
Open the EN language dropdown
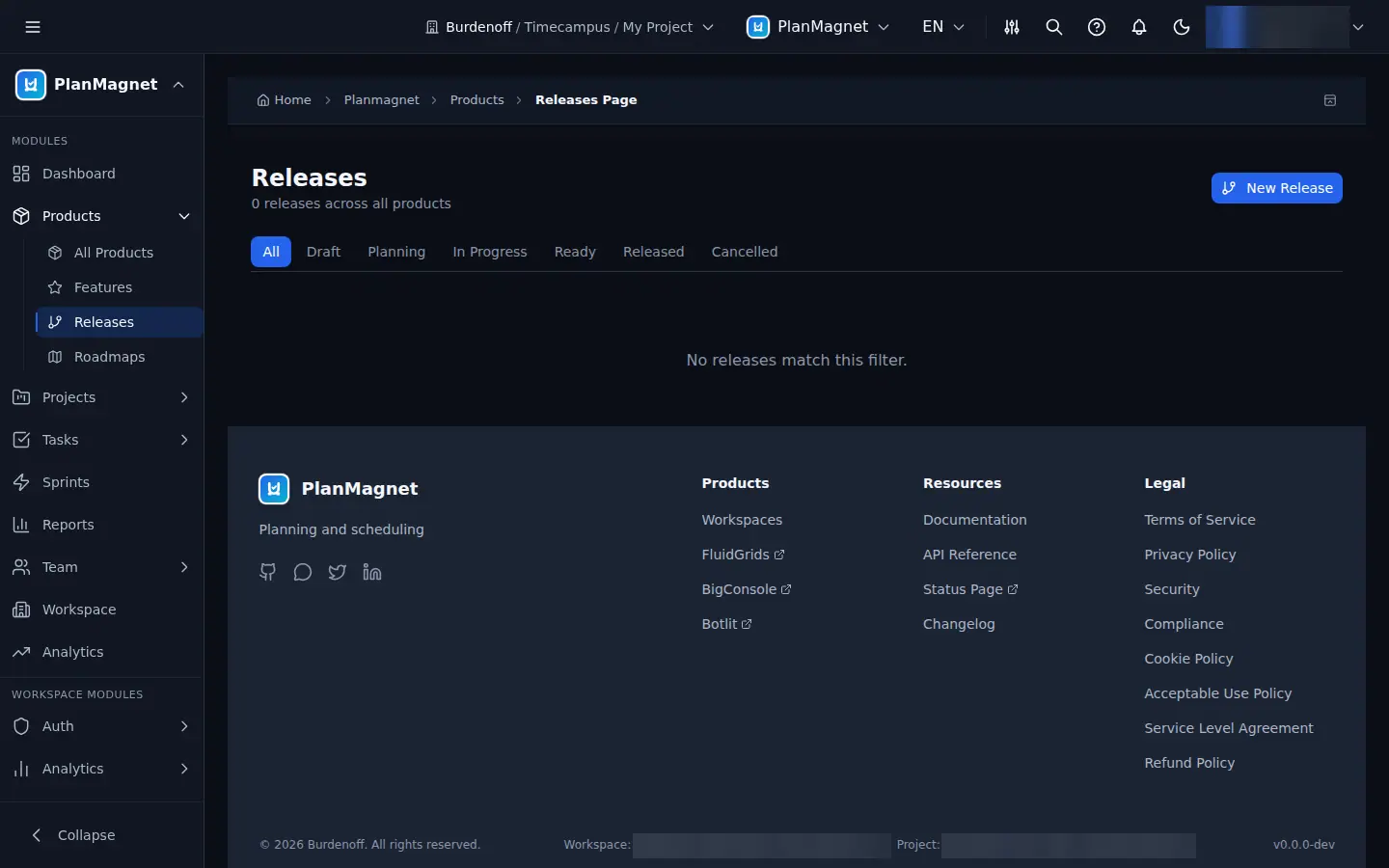943,27
